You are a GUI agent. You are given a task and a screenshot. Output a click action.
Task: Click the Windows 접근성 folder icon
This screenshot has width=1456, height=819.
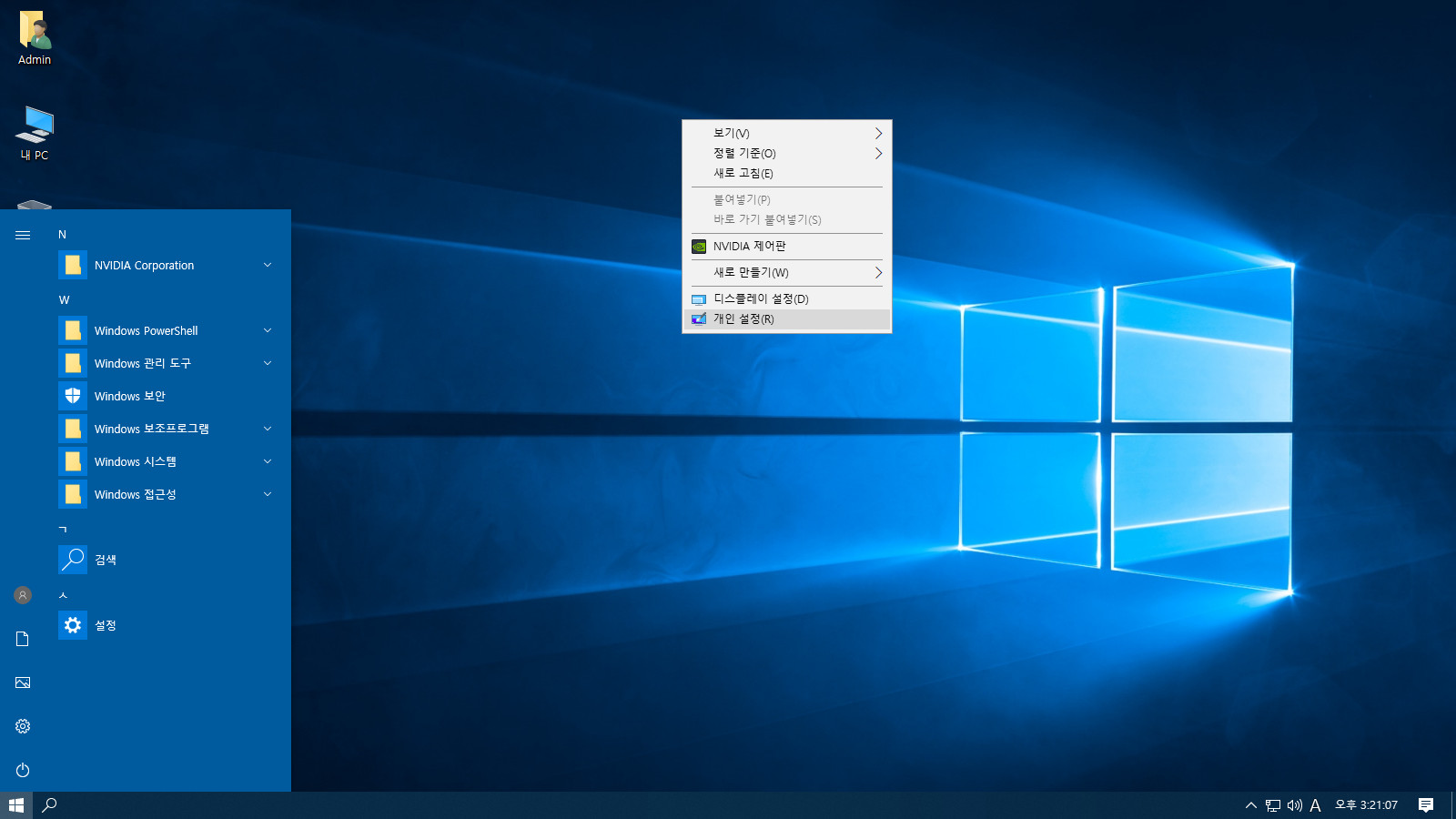[73, 494]
